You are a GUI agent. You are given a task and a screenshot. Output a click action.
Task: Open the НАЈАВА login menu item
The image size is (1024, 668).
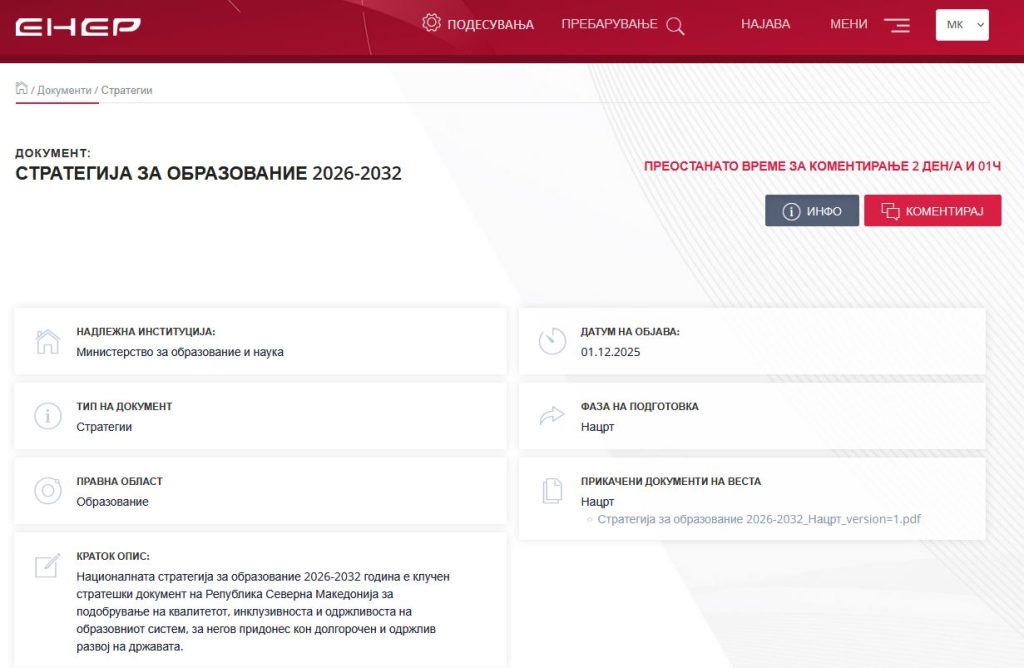765,24
